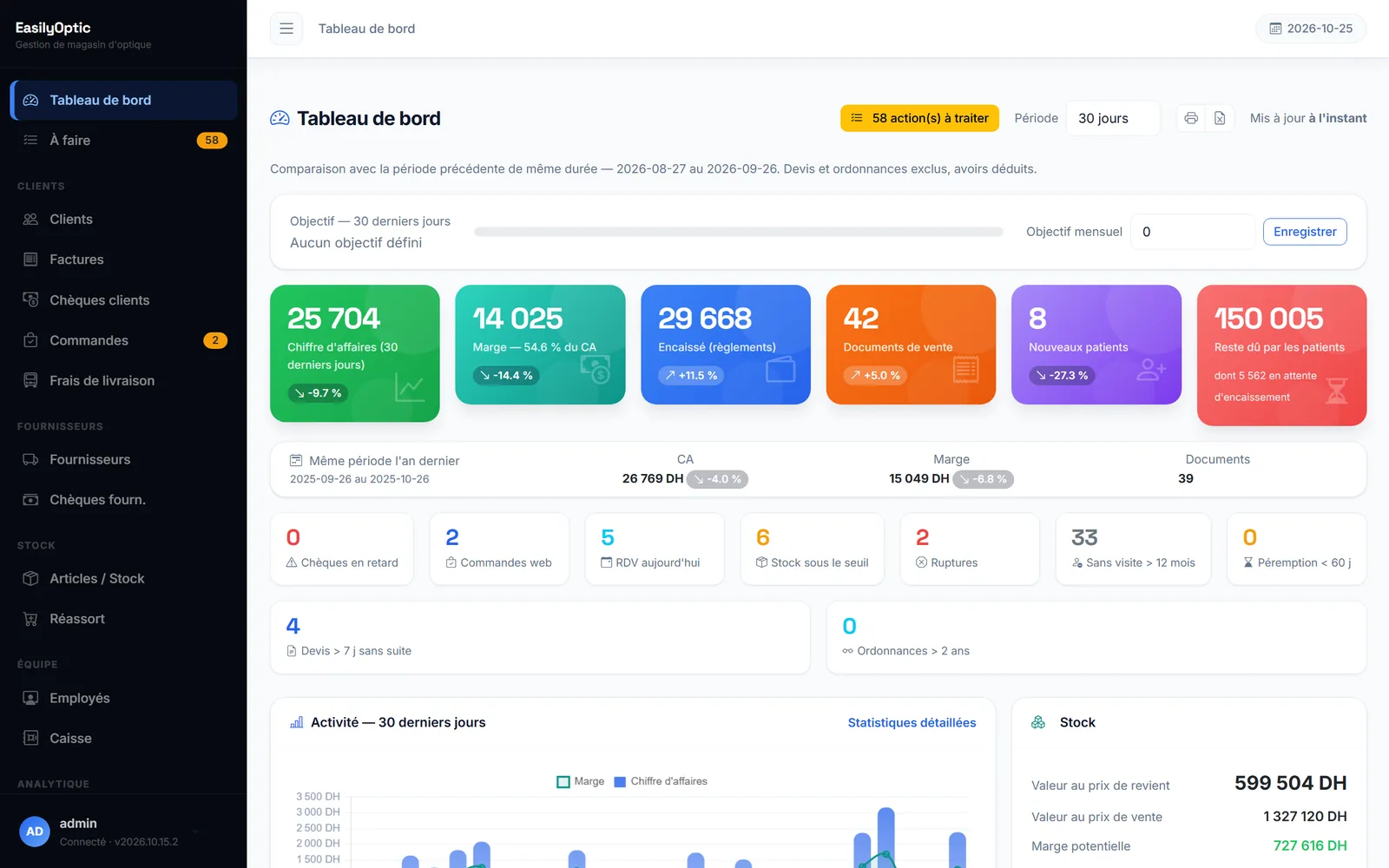
Task: Open the Devis > 7 j sans suite tile
Action: tap(540, 638)
